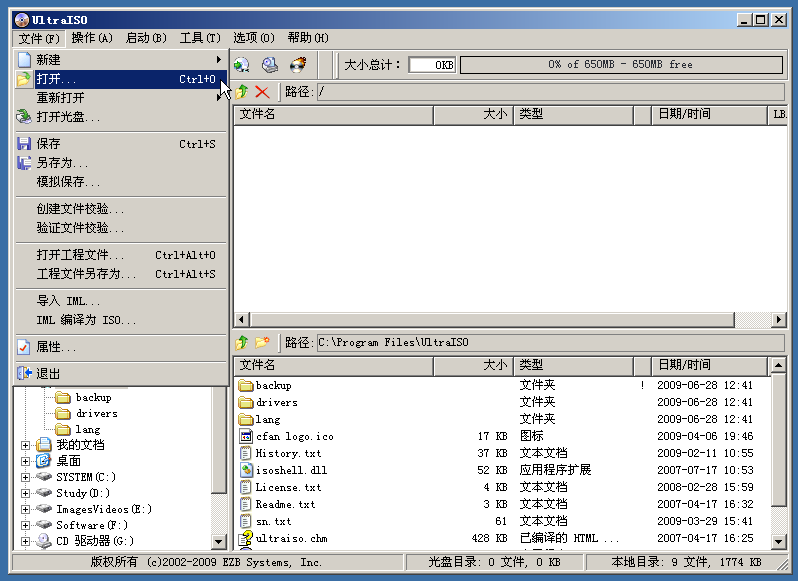Click the CD drive icon in tree

coord(44,541)
